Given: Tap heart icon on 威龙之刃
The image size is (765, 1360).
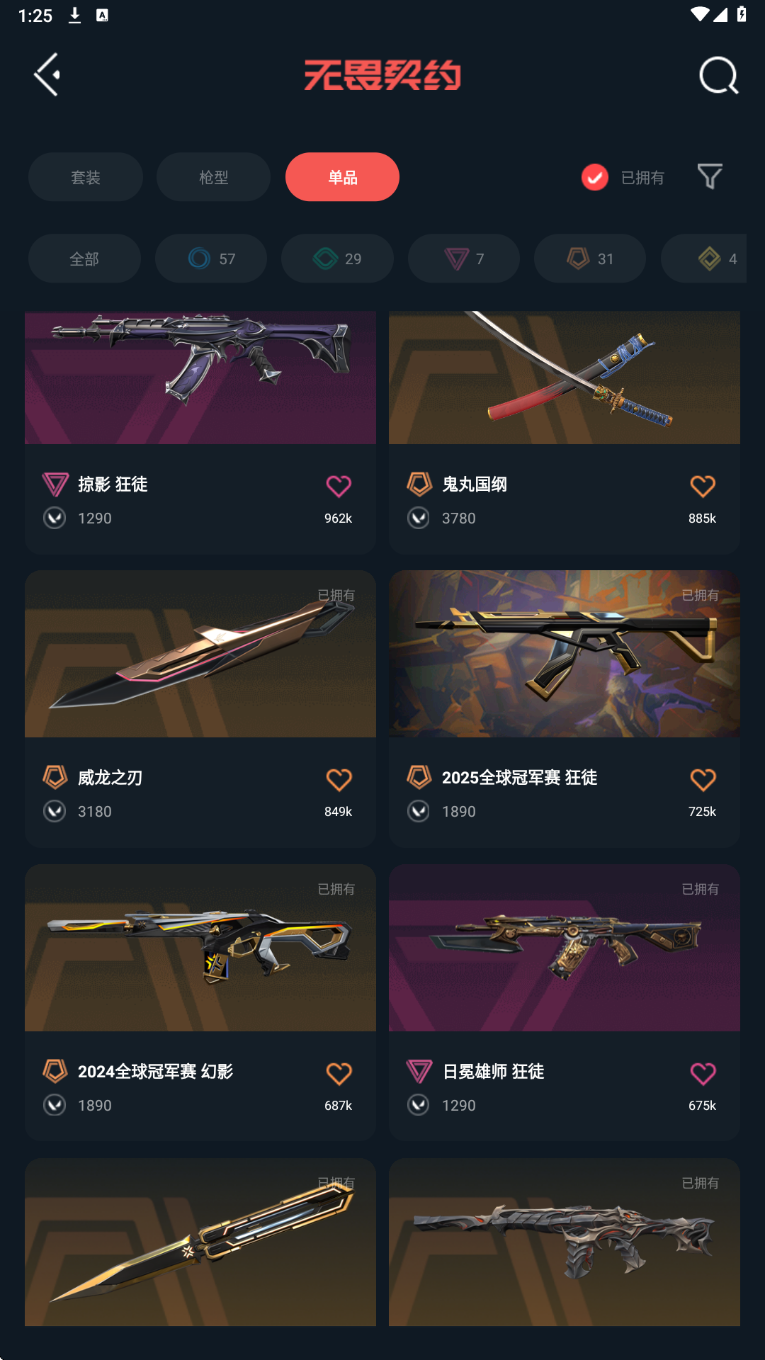Looking at the screenshot, I should coord(339,779).
